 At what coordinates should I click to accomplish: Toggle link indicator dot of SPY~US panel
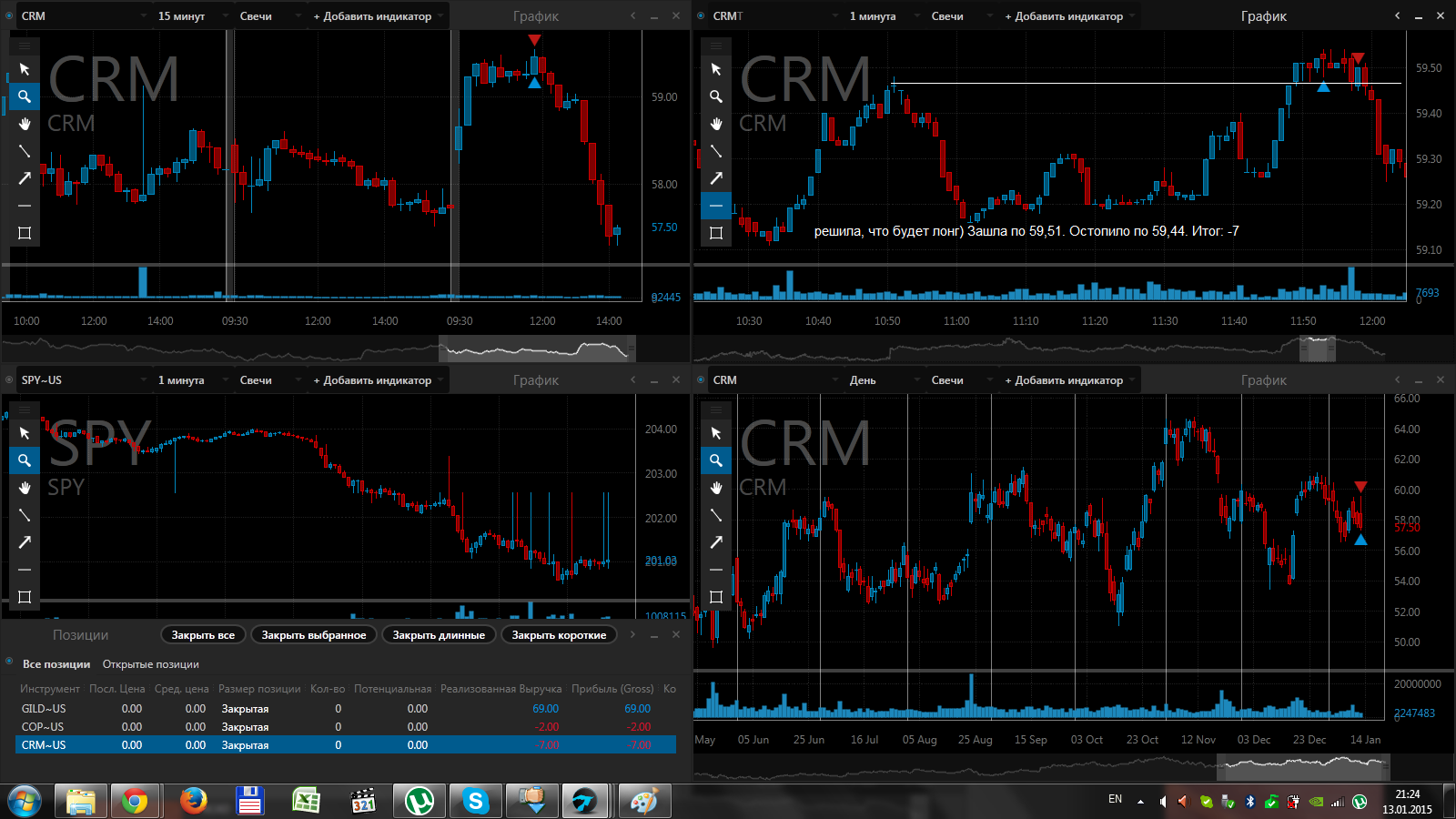tap(9, 379)
